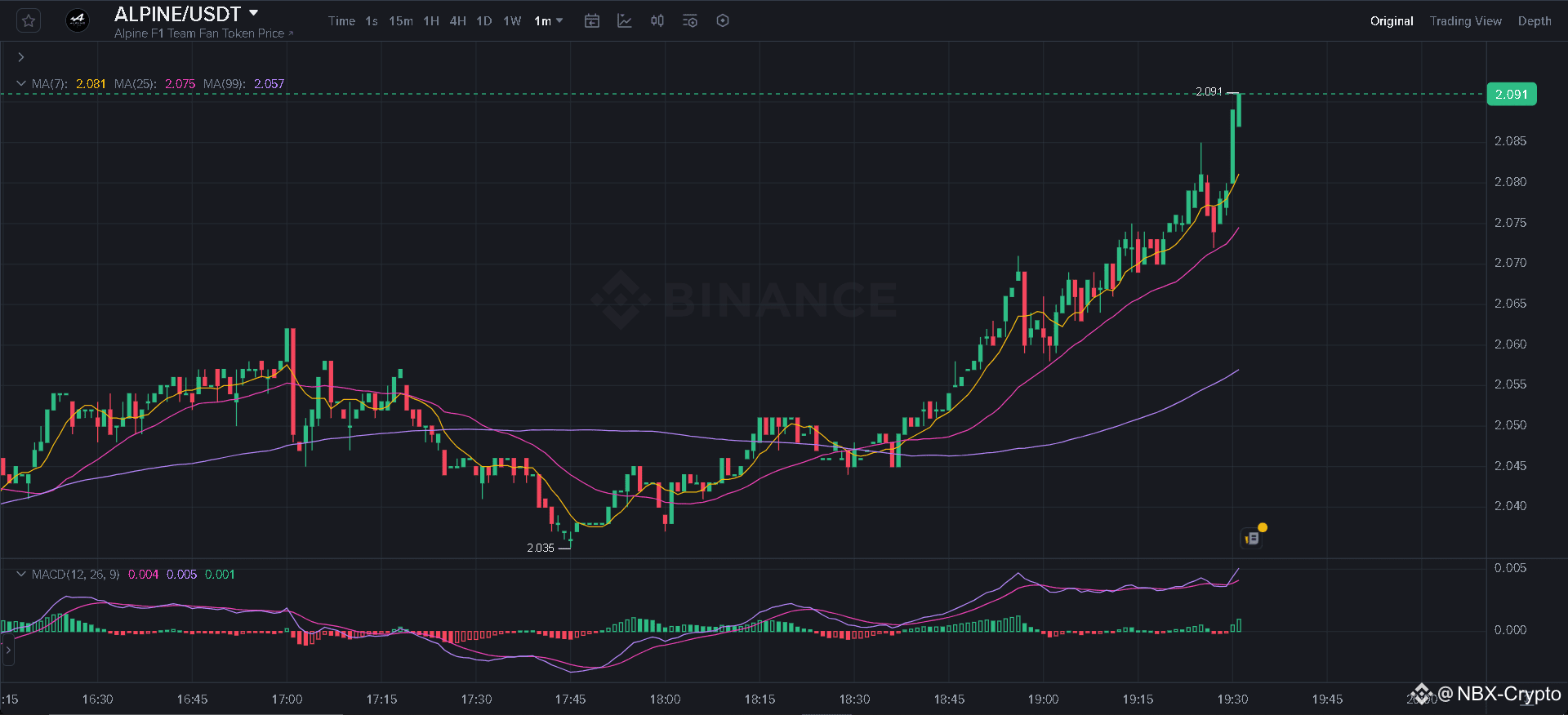Viewport: 1568px width, 715px height.
Task: Switch to the 1D interval
Action: click(484, 21)
